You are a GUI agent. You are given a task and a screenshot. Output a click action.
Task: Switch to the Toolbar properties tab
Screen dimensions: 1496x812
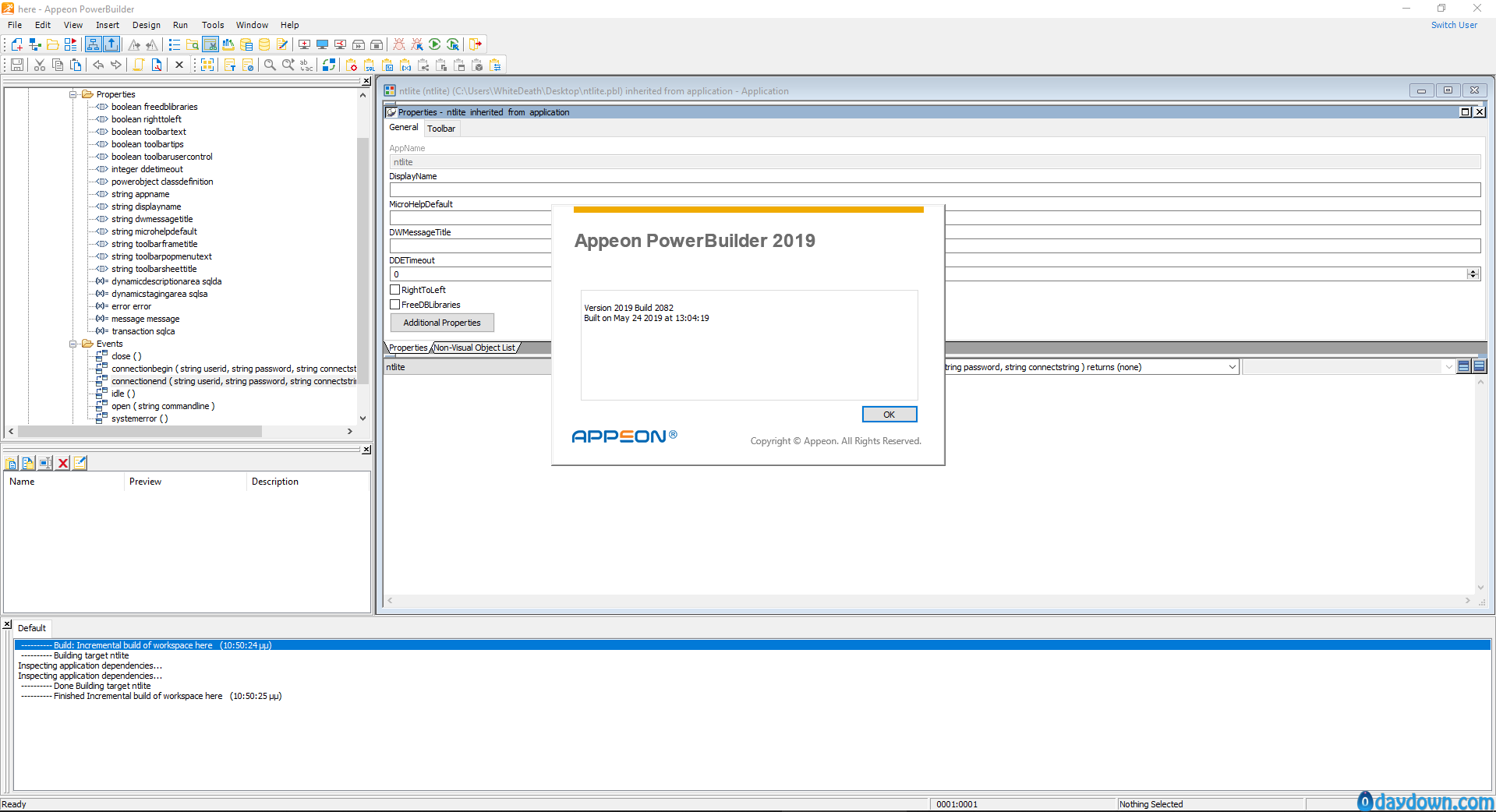[x=441, y=129]
